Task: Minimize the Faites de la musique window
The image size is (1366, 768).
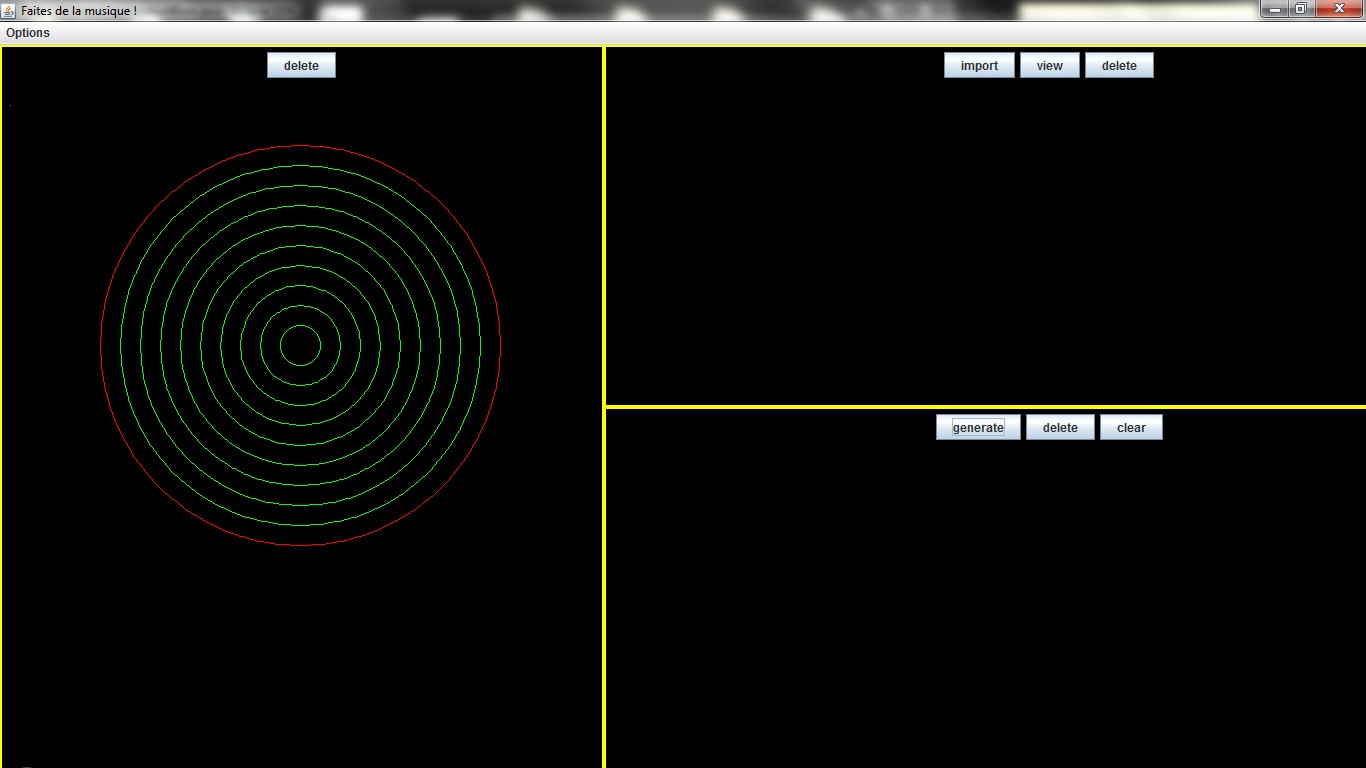Action: 1273,9
